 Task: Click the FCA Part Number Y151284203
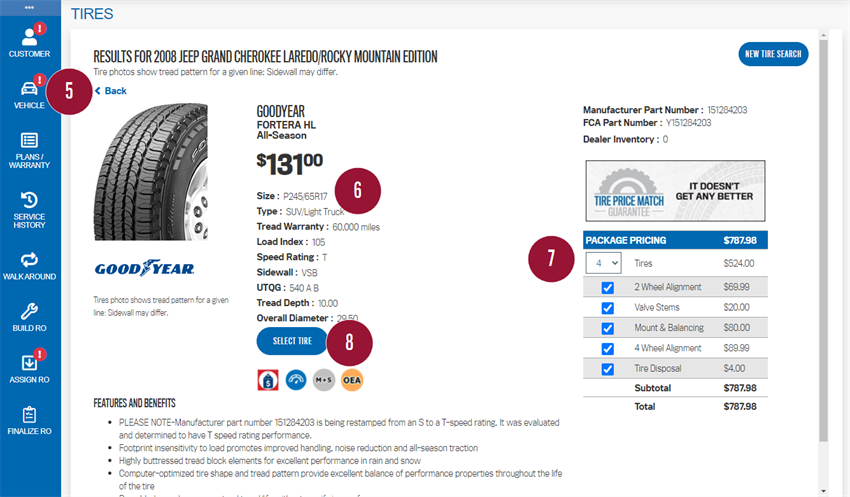[x=688, y=123]
